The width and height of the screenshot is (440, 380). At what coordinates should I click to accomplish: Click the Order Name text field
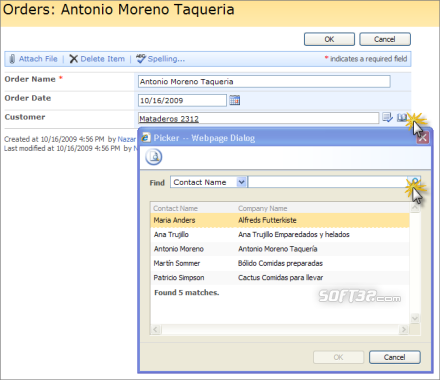click(264, 82)
